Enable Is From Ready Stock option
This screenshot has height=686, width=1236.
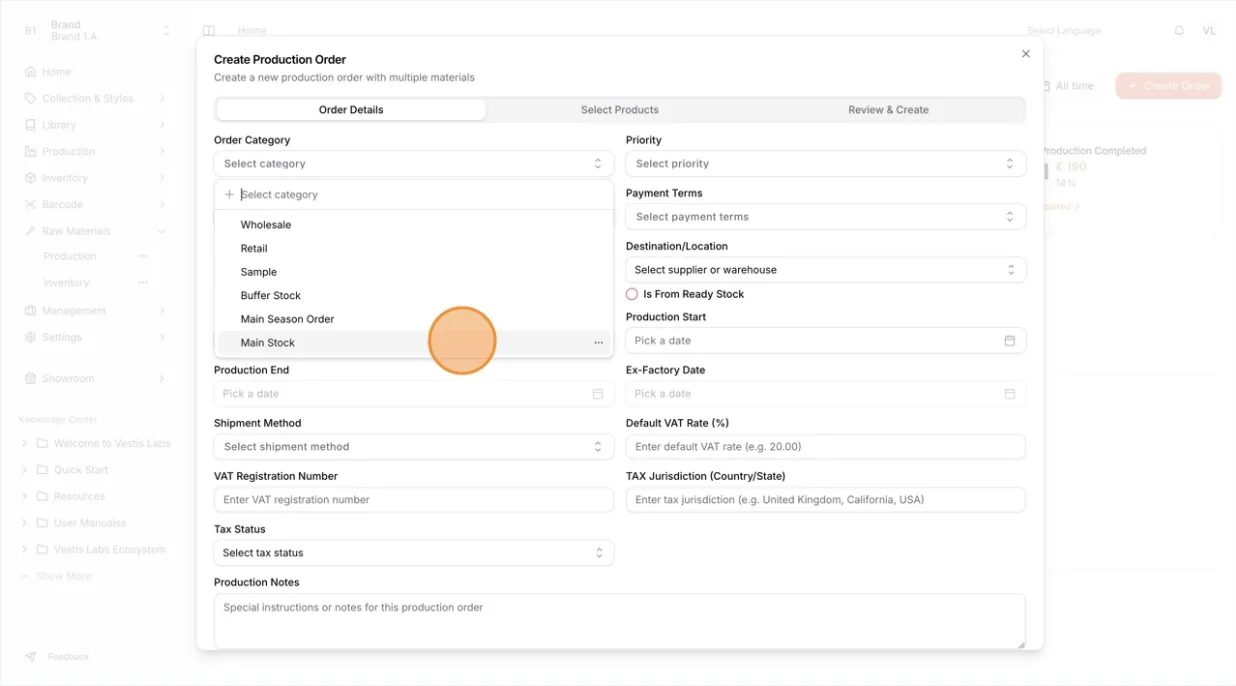(632, 294)
